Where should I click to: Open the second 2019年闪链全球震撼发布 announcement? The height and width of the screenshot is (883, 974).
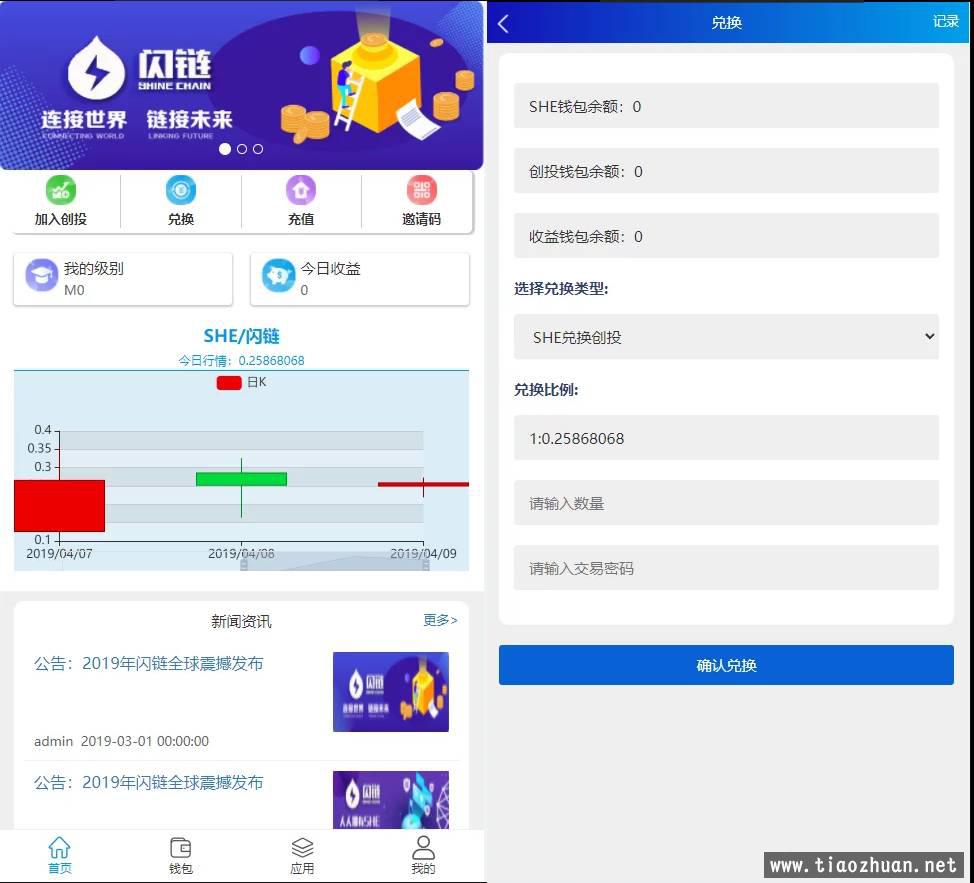(x=148, y=782)
